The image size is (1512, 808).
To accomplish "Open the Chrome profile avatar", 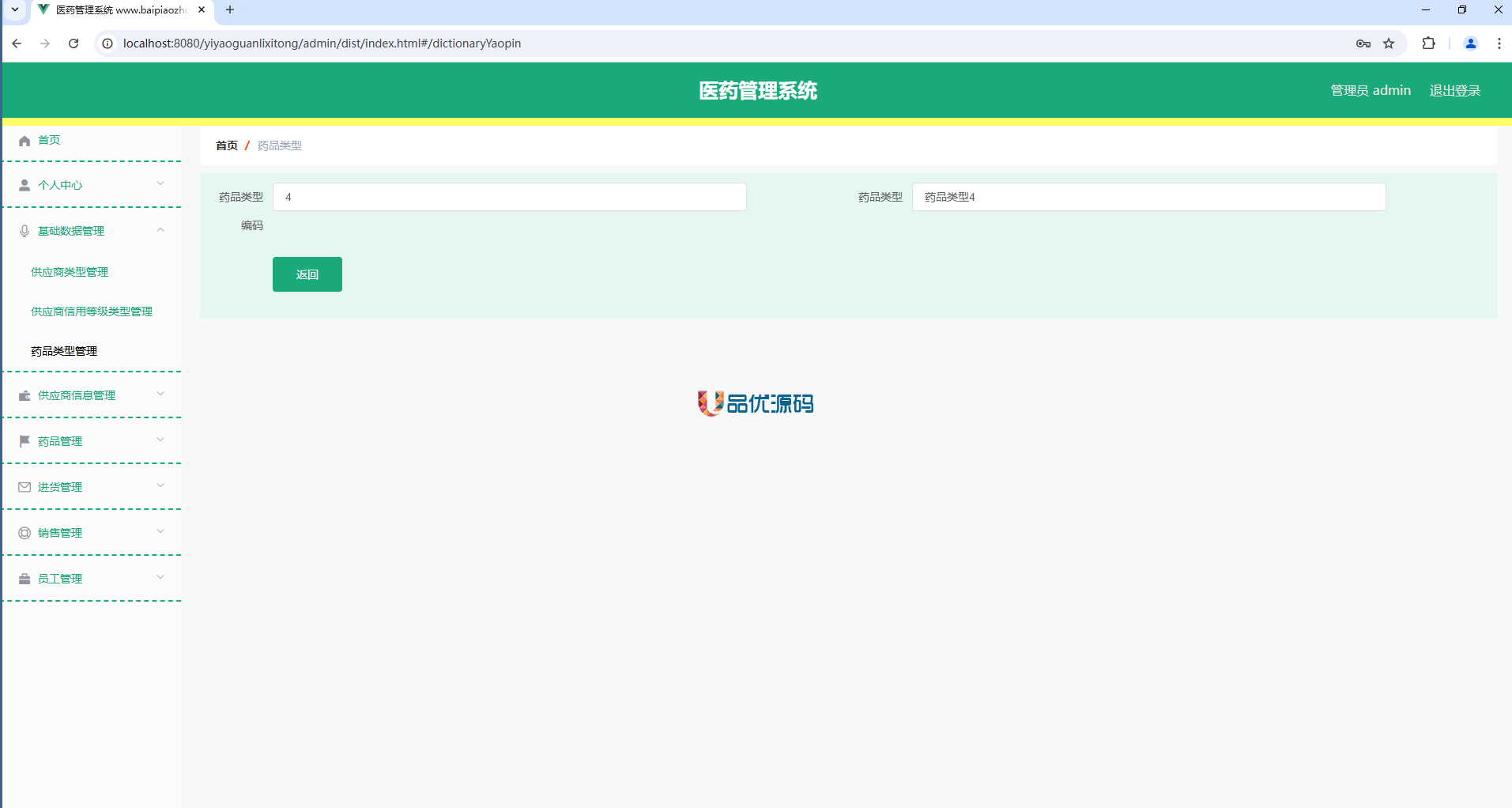I will [x=1471, y=43].
